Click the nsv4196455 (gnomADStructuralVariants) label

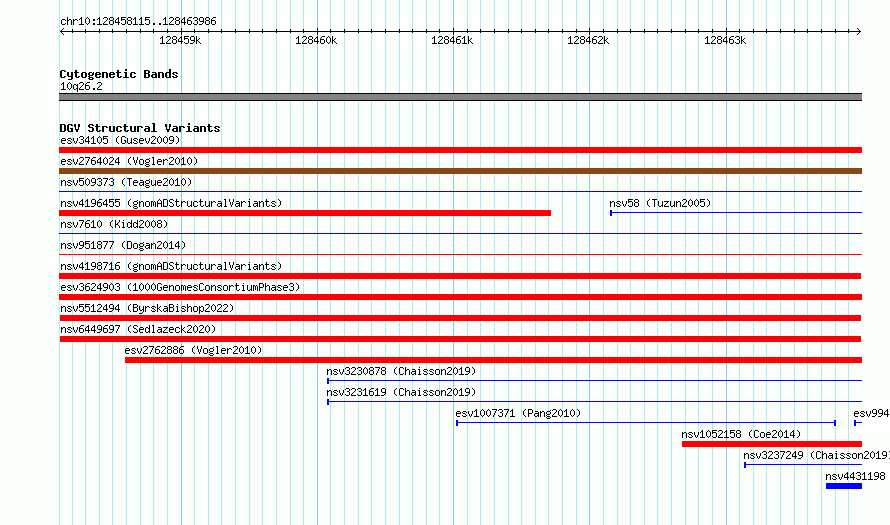click(171, 203)
